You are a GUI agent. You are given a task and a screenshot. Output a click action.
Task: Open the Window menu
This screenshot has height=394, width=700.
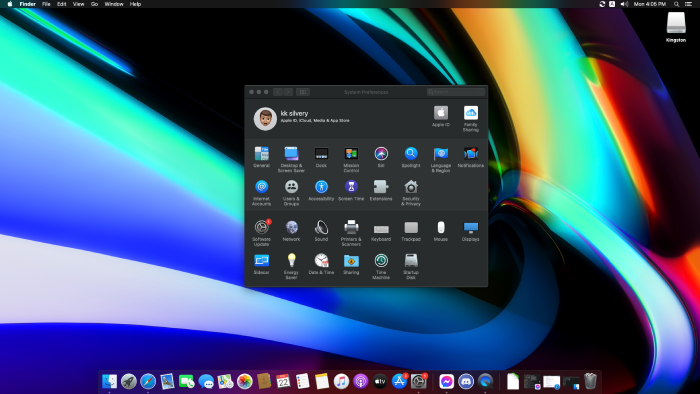tap(114, 4)
